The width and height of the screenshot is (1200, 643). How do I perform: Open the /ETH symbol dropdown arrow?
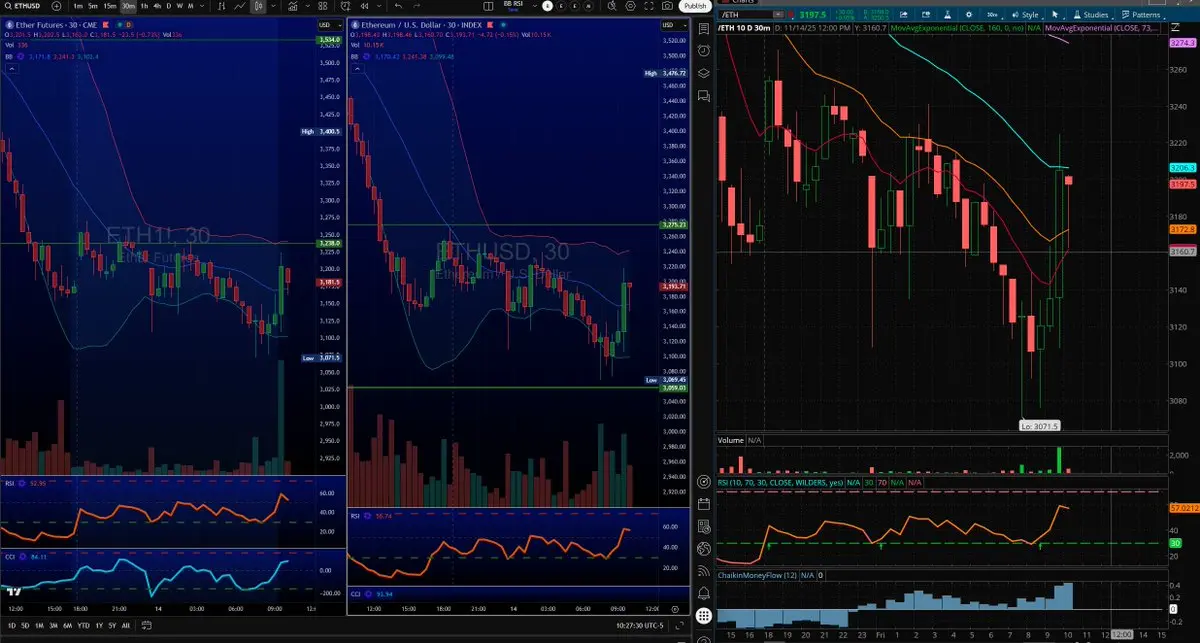point(778,15)
